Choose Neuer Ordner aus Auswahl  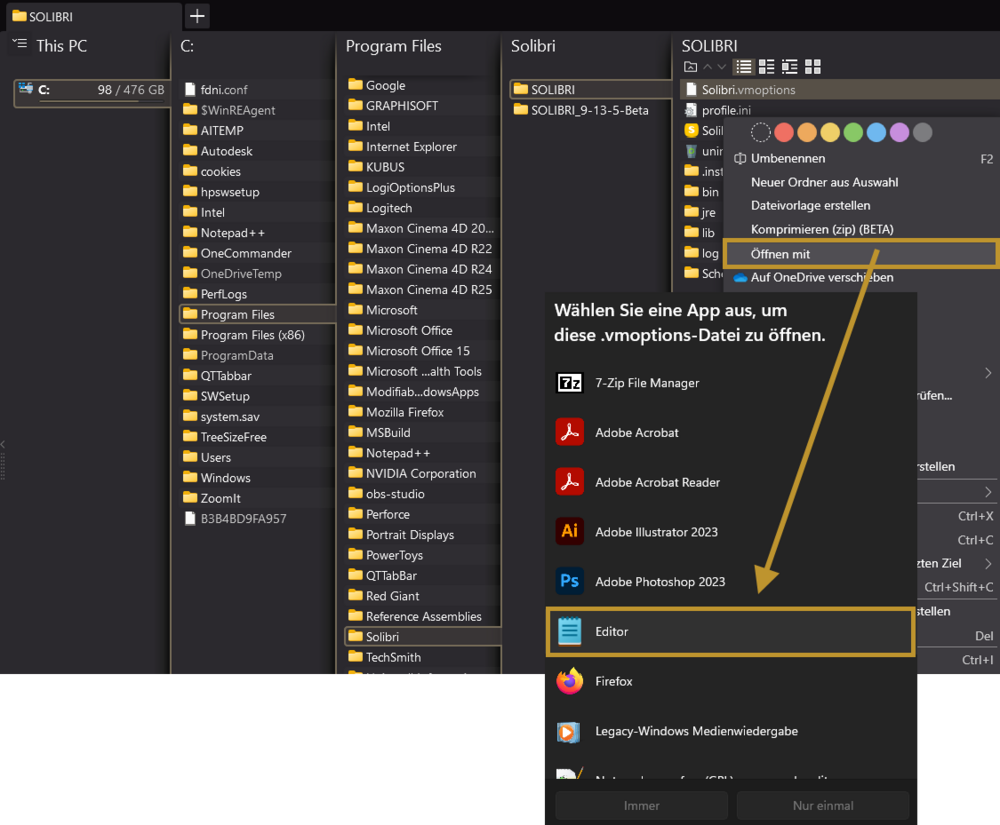(x=862, y=182)
